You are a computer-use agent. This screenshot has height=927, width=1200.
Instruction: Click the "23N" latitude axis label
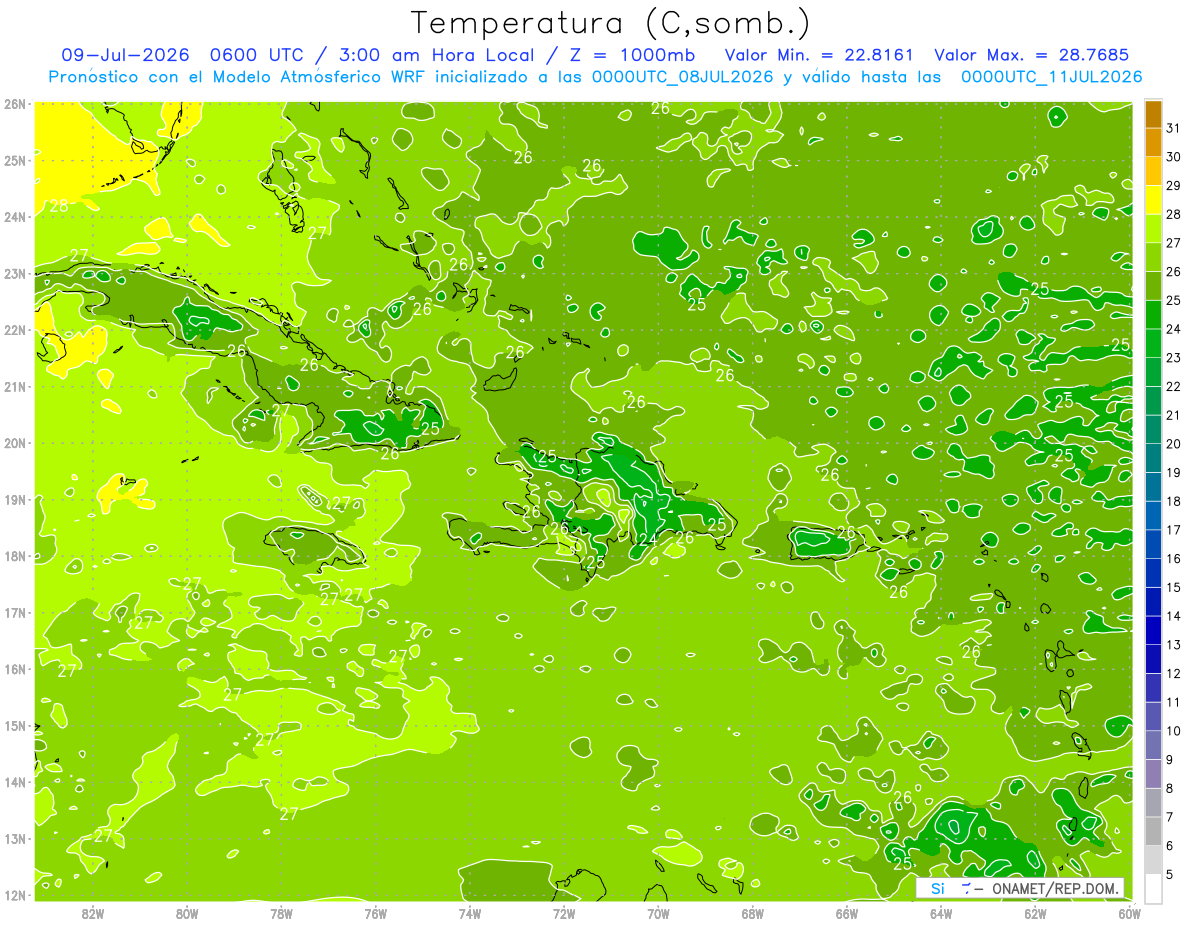tap(15, 273)
